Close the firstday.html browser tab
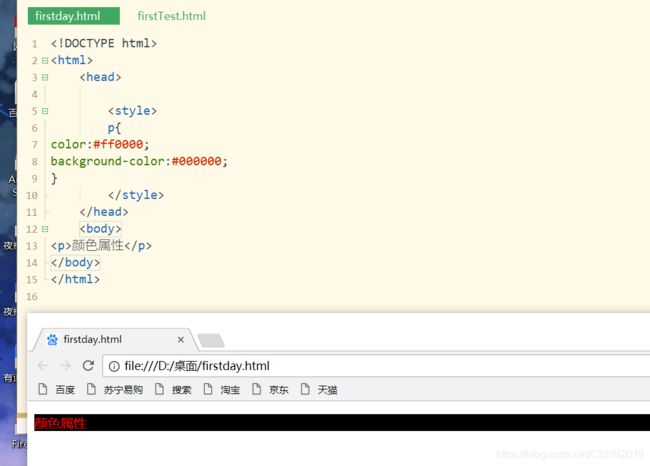Image resolution: width=650 pixels, height=466 pixels. (x=181, y=340)
